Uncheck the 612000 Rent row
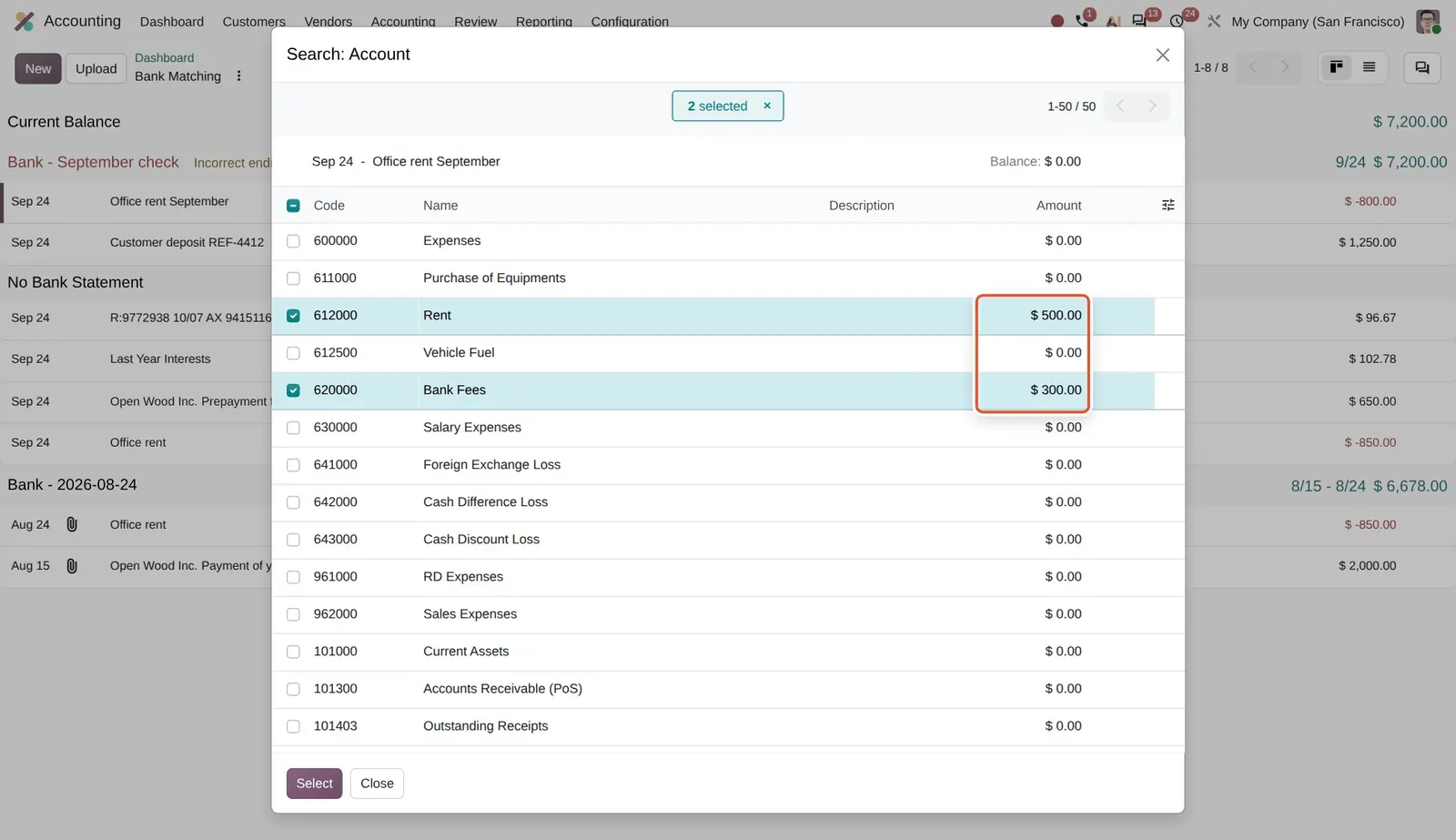The width and height of the screenshot is (1456, 840). (293, 316)
